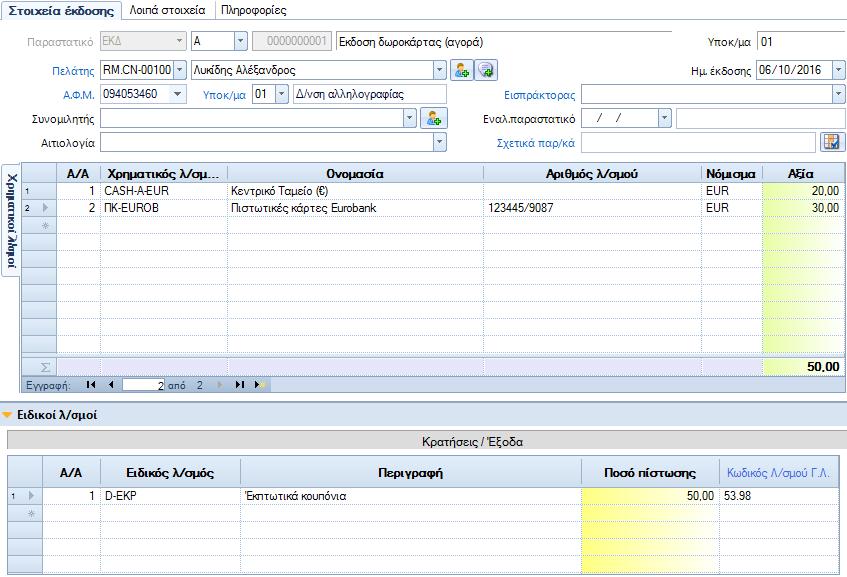Click the Σχετικά παρ/κά input field
This screenshot has height=577, width=847.
(698, 143)
